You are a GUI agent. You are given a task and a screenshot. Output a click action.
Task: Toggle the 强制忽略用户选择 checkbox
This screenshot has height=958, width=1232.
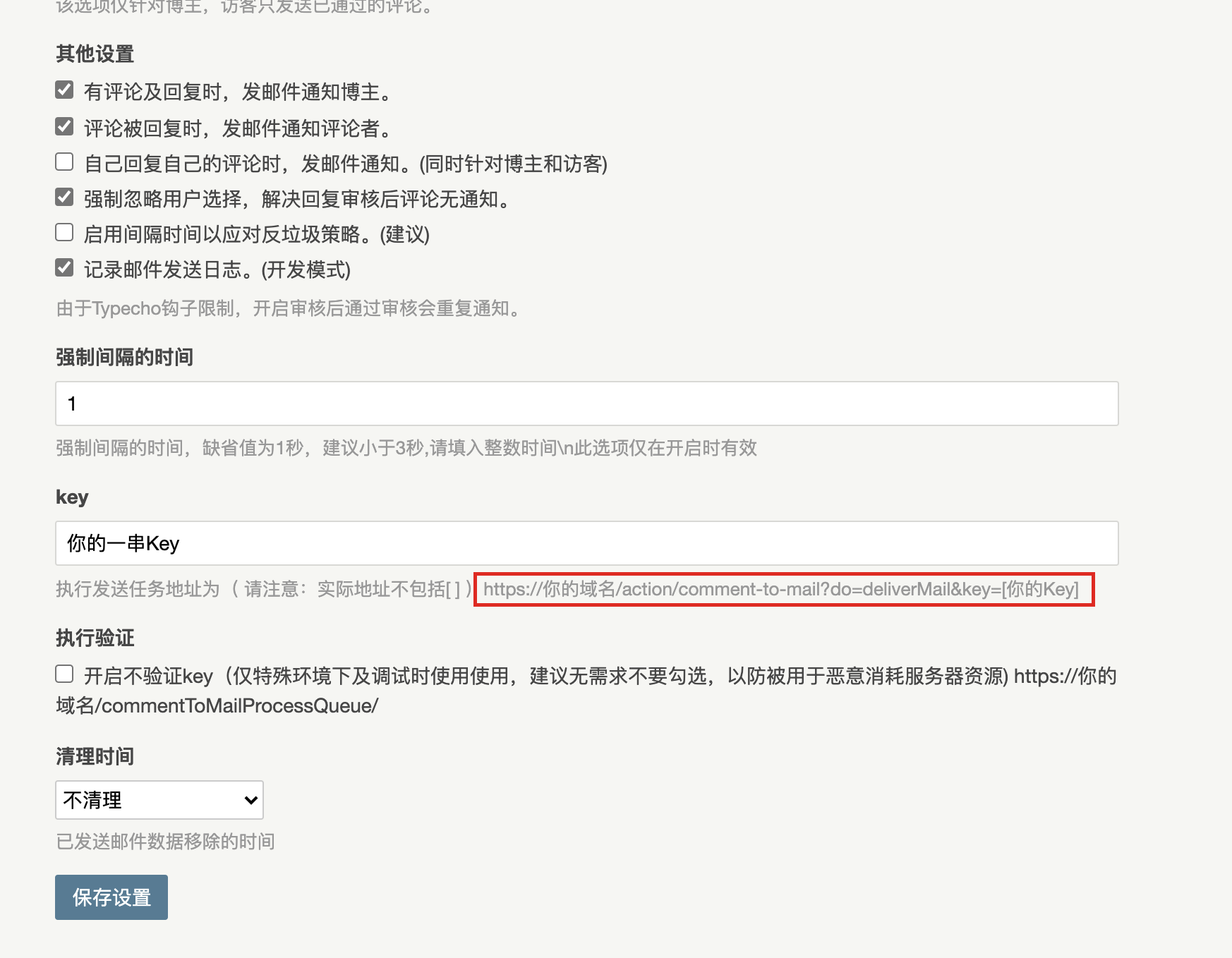[64, 198]
